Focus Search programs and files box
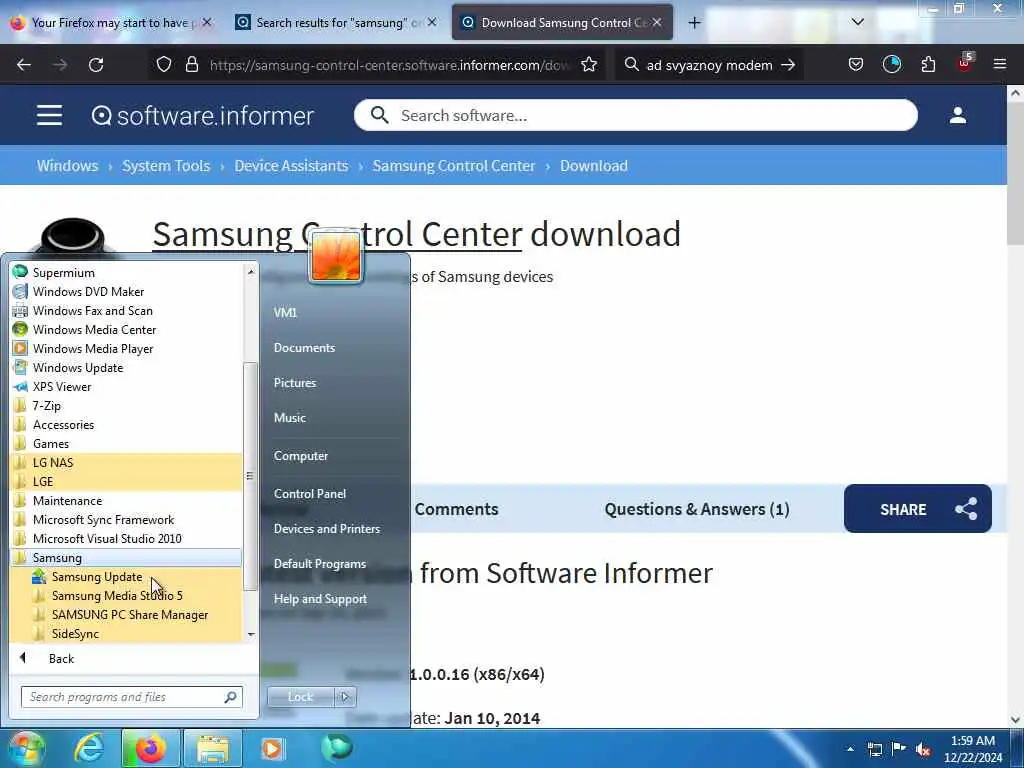The width and height of the screenshot is (1024, 768). coord(132,697)
